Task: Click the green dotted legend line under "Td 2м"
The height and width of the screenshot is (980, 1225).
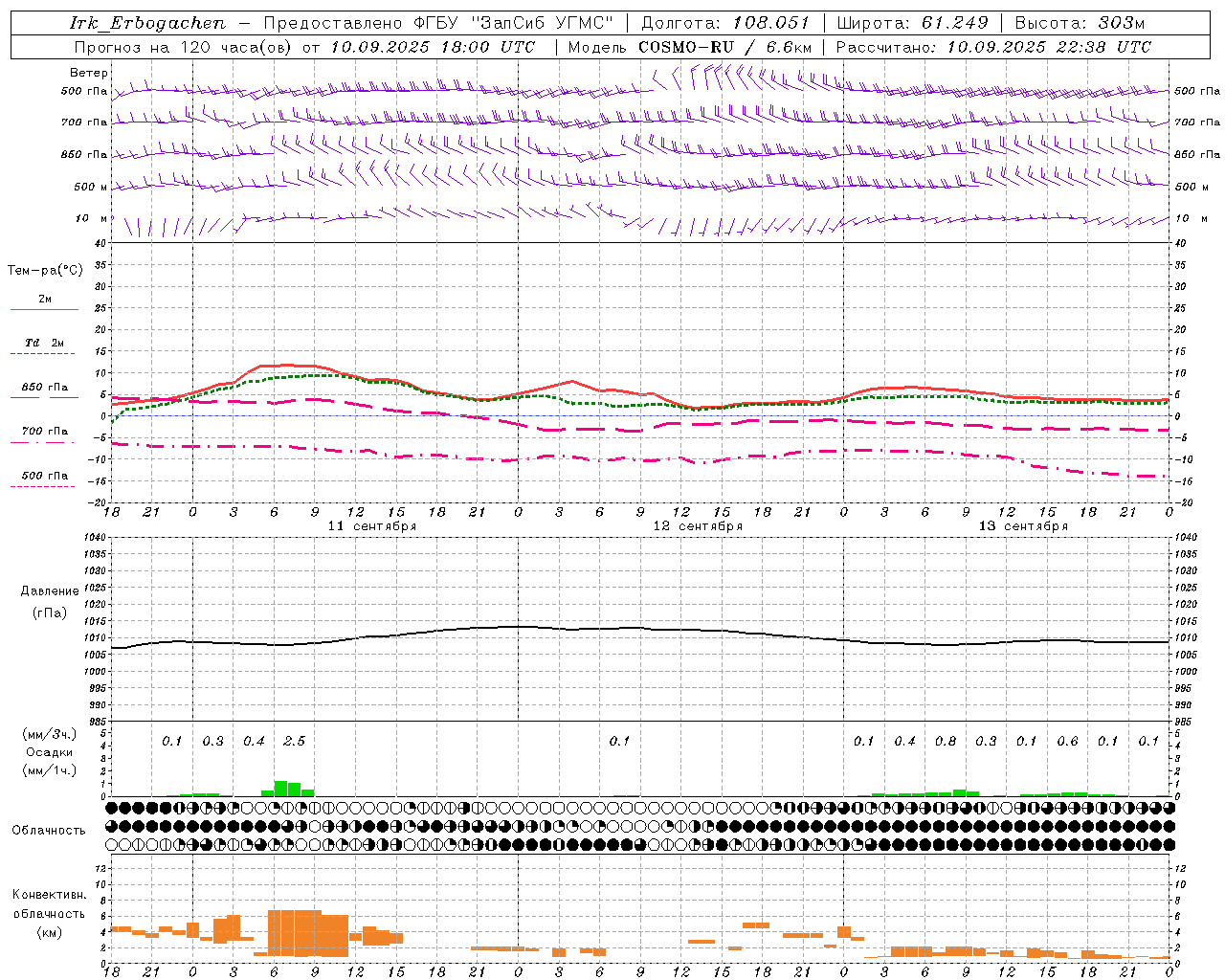Action: (43, 354)
